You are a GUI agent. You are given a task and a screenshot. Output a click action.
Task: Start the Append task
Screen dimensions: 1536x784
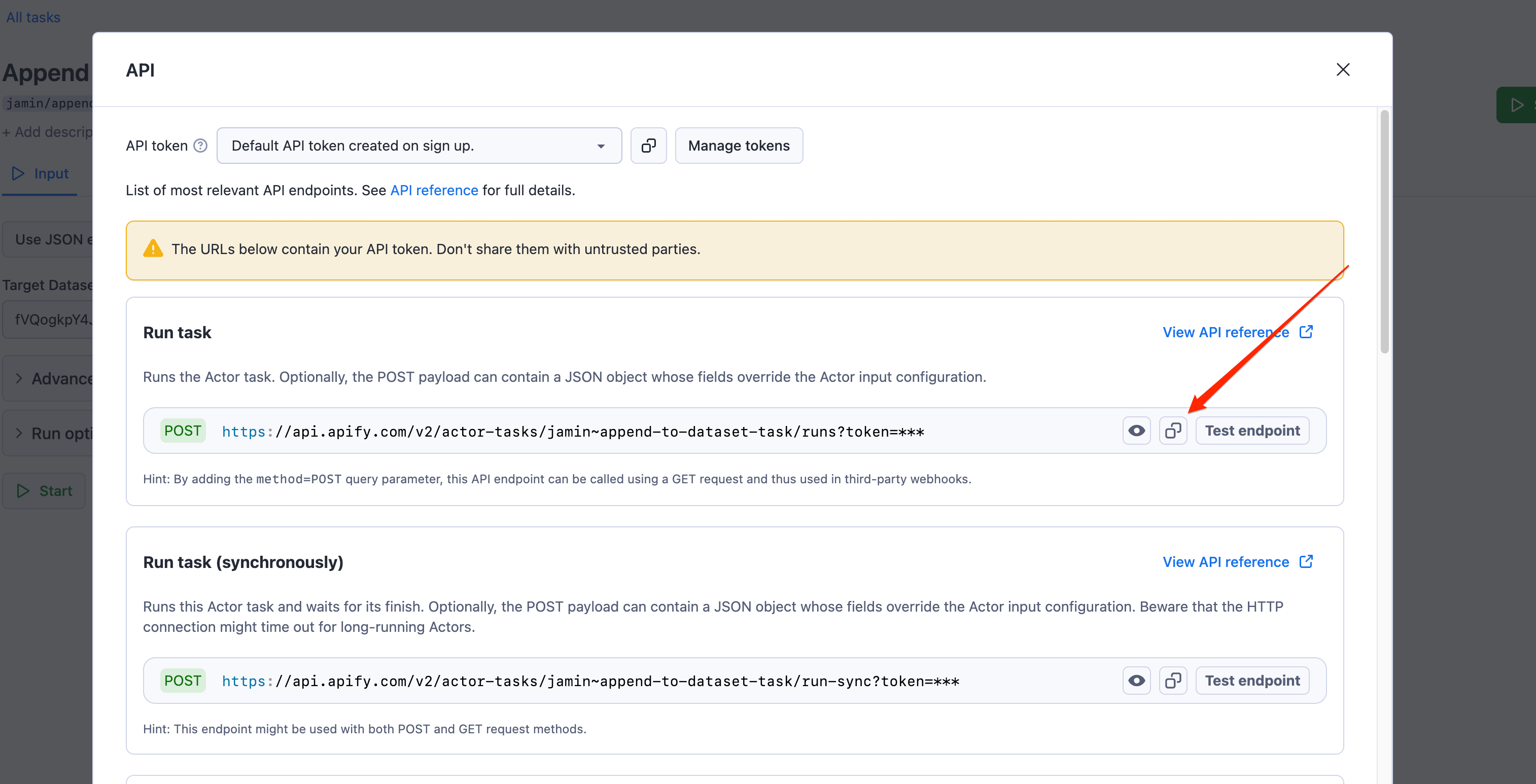(44, 490)
